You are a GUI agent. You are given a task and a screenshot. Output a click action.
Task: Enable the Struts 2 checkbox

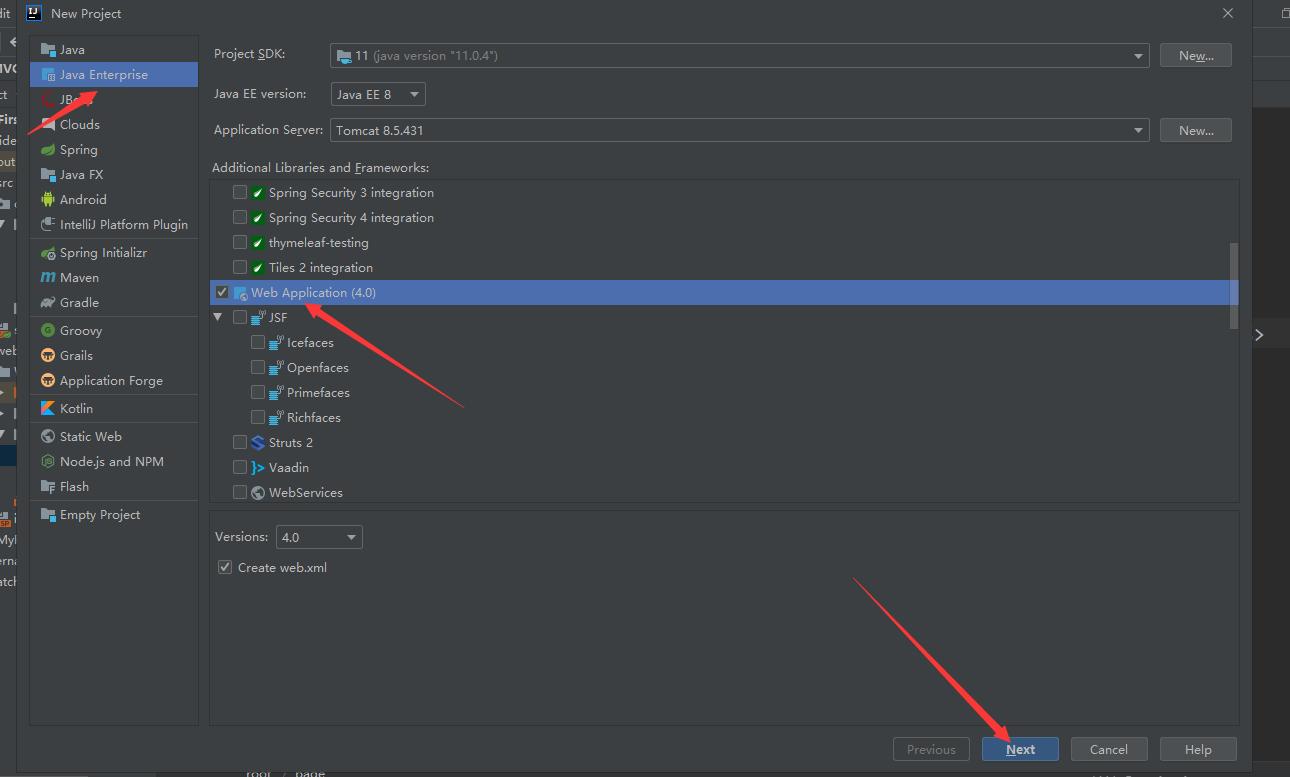point(240,442)
